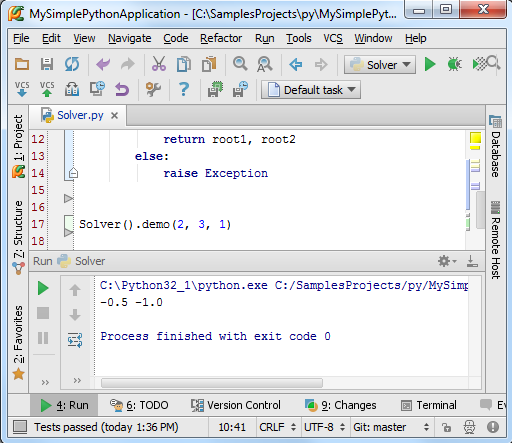Click the Synchronize refresh icon
This screenshot has width=512, height=443.
pyautogui.click(x=72, y=64)
